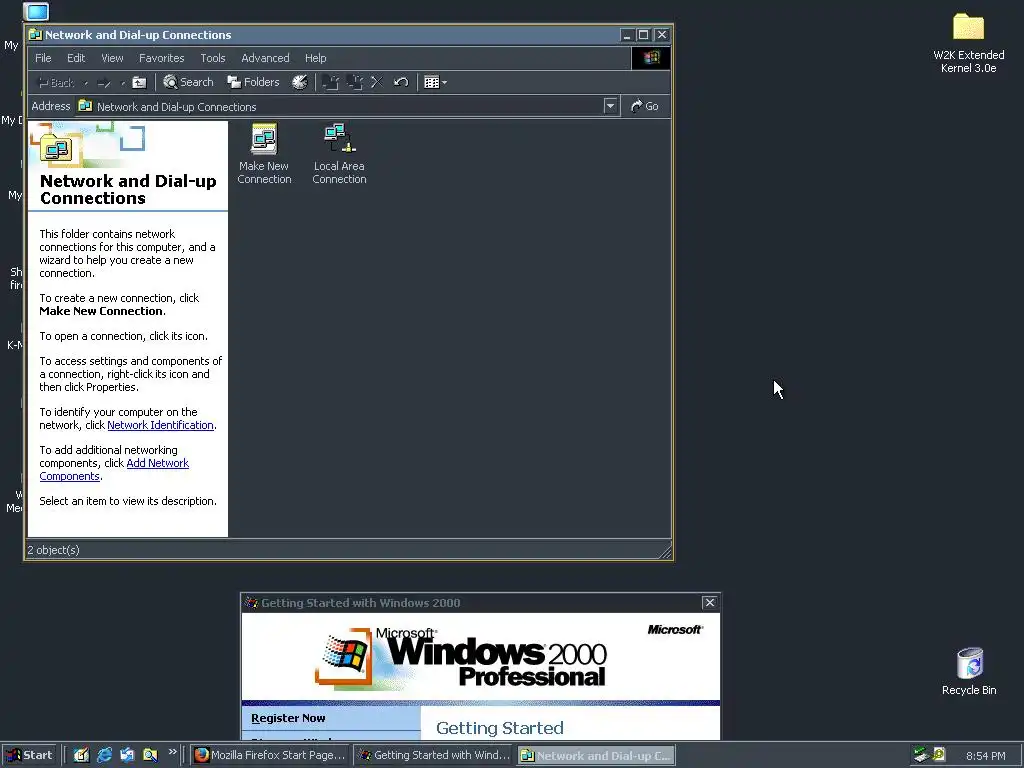1024x768 pixels.
Task: Click the Go button
Action: (x=645, y=106)
